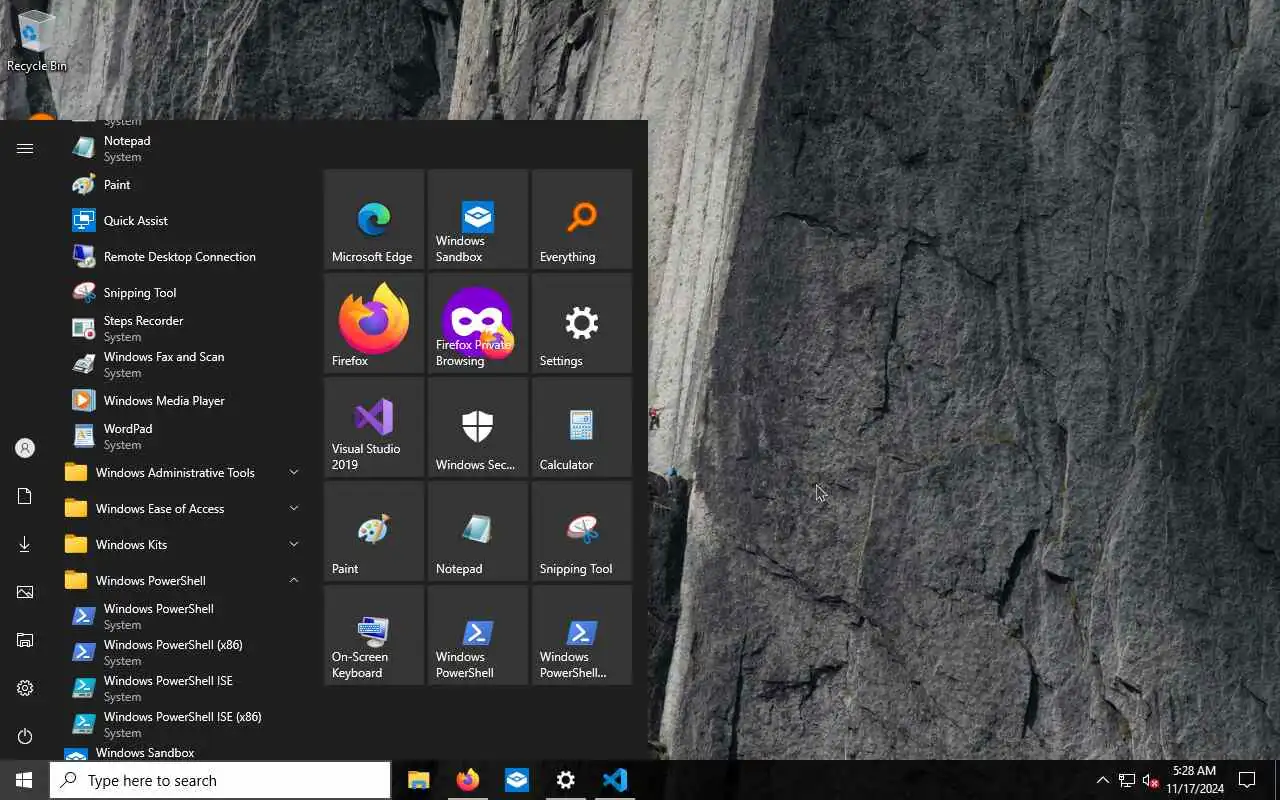The width and height of the screenshot is (1280, 800).
Task: Open the Microsoft Edge tile
Action: click(374, 219)
